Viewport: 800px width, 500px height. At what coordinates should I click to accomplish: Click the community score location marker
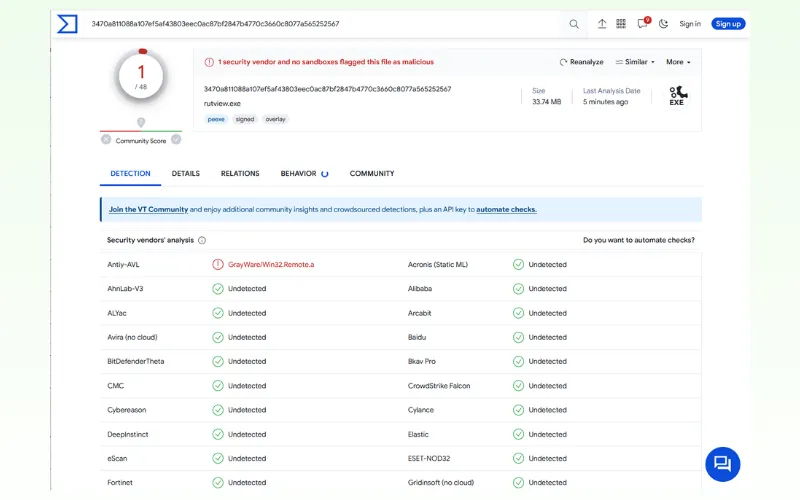coord(141,122)
